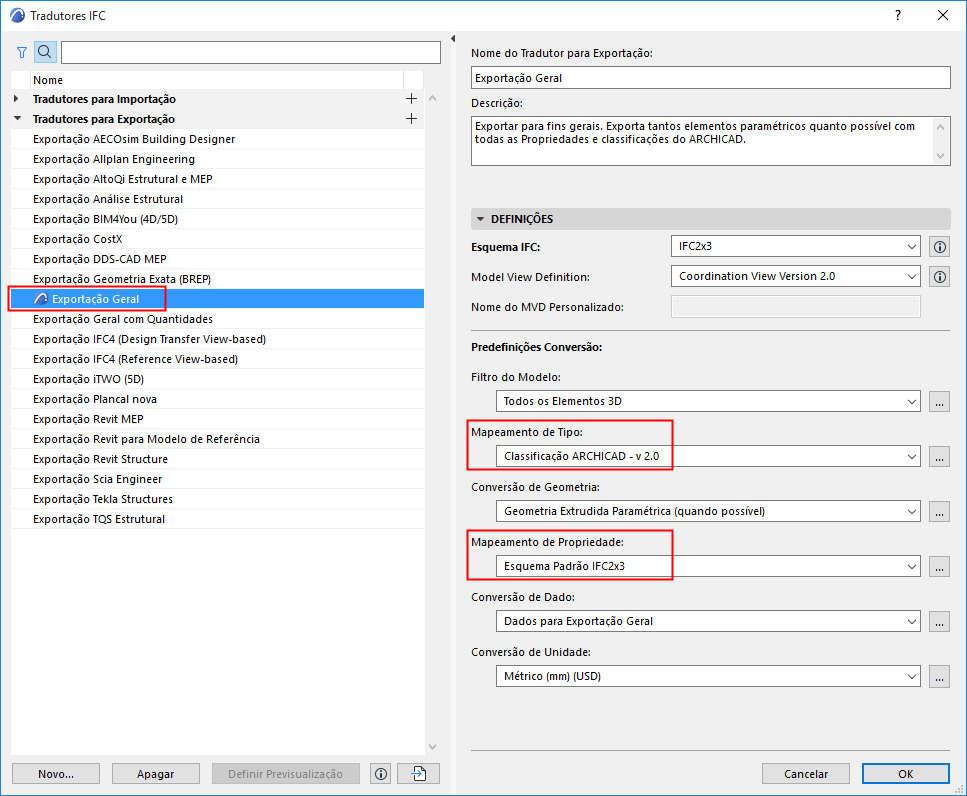Open Model View Definition dropdown

(x=796, y=276)
